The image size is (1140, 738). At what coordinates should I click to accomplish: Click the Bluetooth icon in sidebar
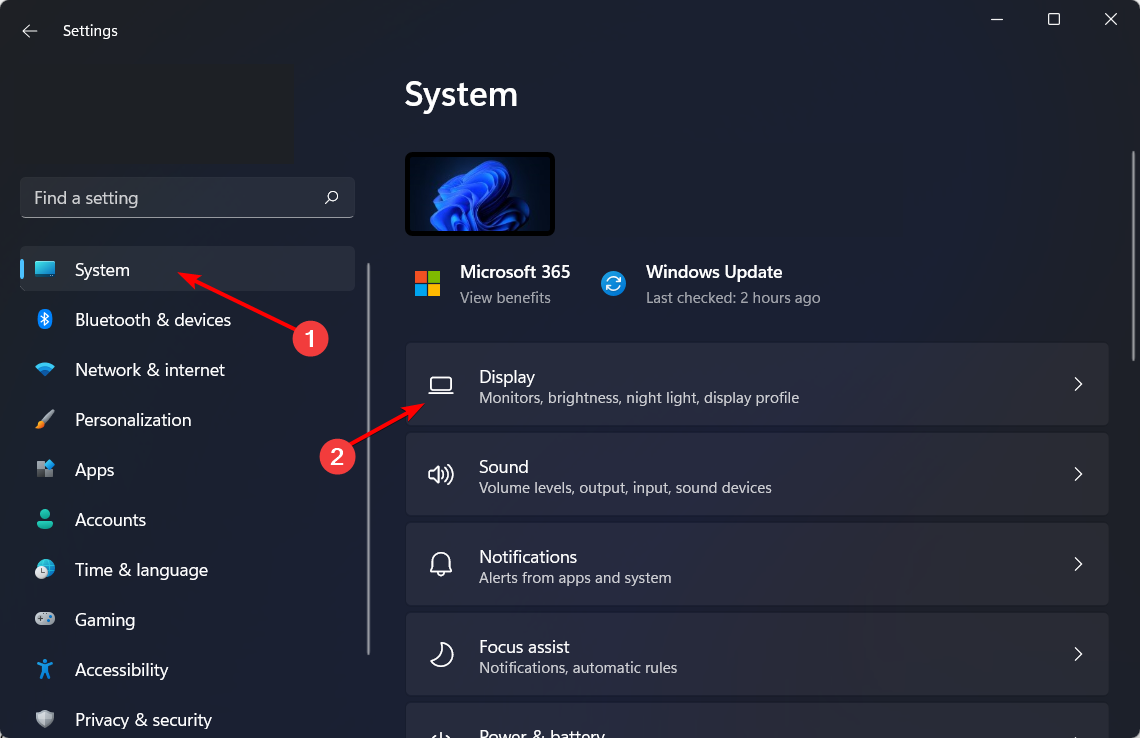point(45,319)
